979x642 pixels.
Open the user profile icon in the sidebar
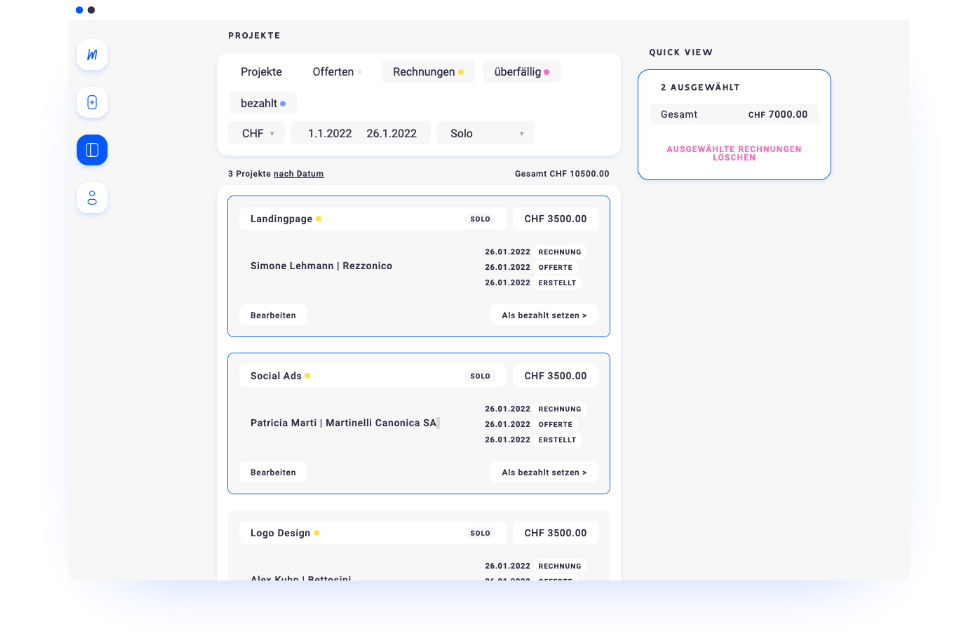(92, 198)
